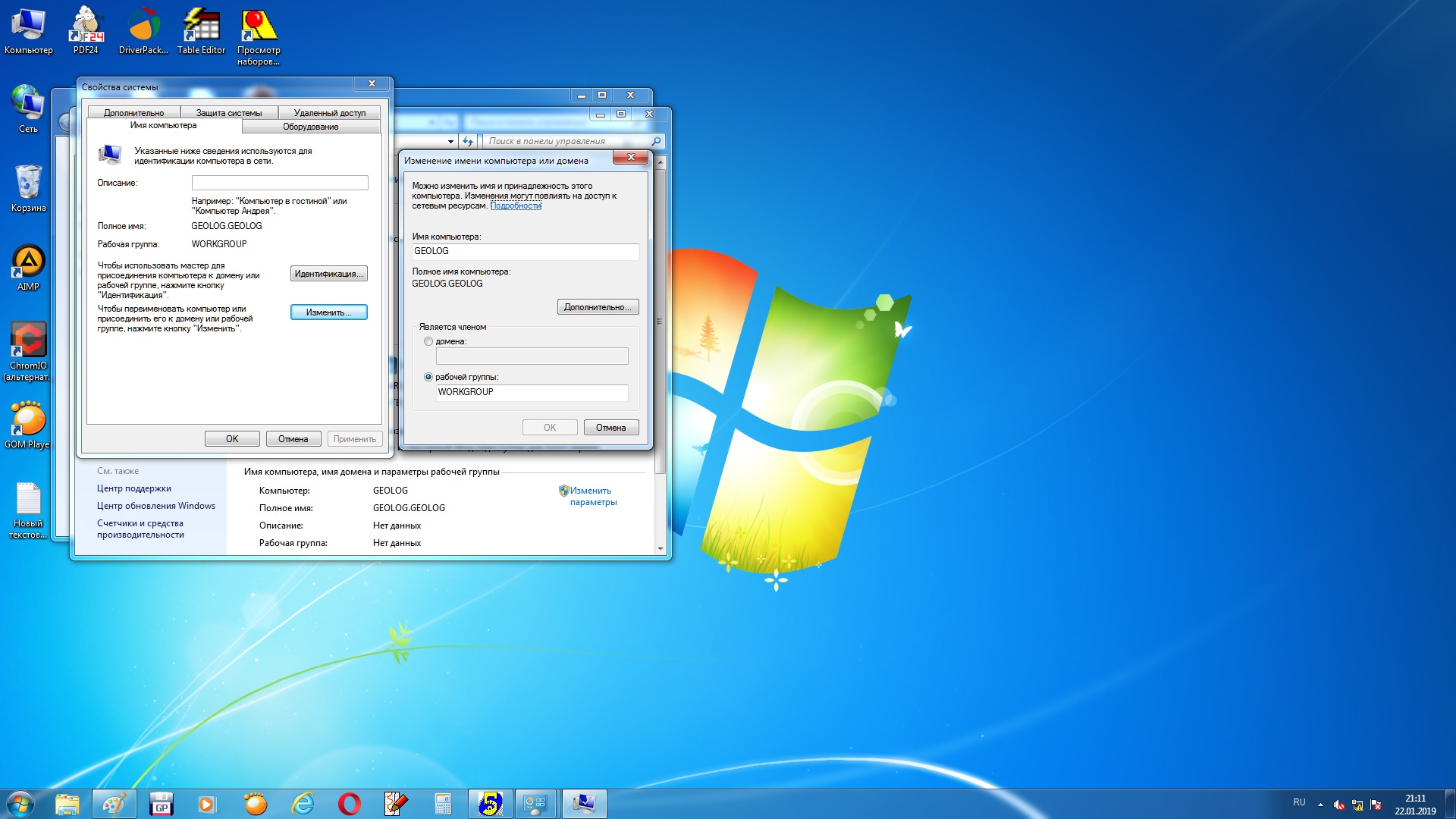Image resolution: width=1456 pixels, height=819 pixels.
Task: Click the Изменить button in System Properties
Action: [329, 312]
